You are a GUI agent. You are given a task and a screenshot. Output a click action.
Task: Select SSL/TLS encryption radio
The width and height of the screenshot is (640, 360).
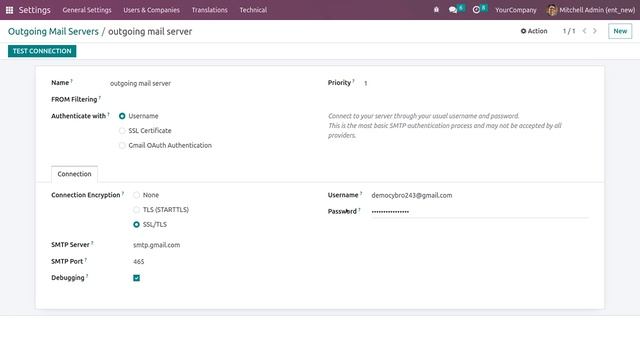tap(136, 224)
